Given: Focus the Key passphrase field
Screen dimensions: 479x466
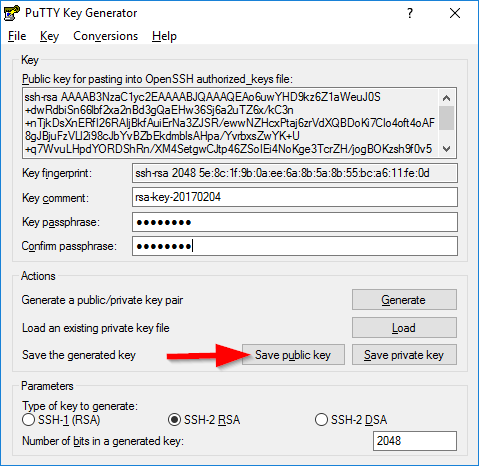Looking at the screenshot, I should point(295,222).
